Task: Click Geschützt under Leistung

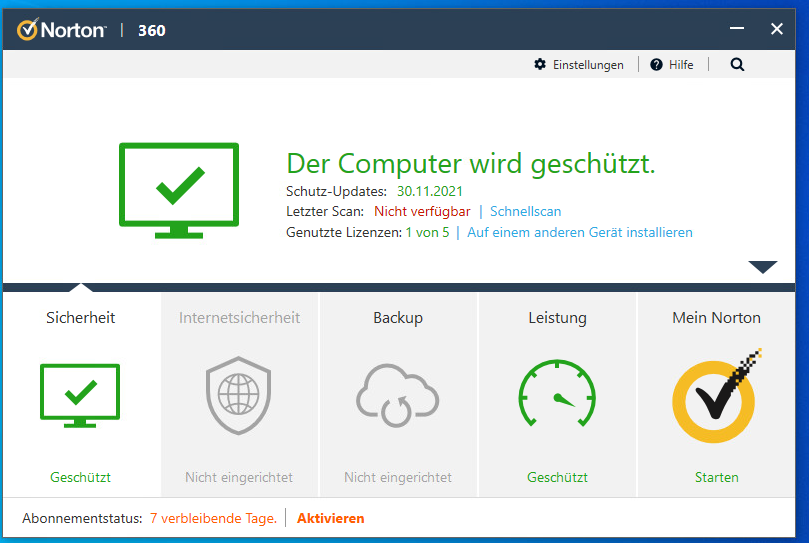Action: [557, 477]
